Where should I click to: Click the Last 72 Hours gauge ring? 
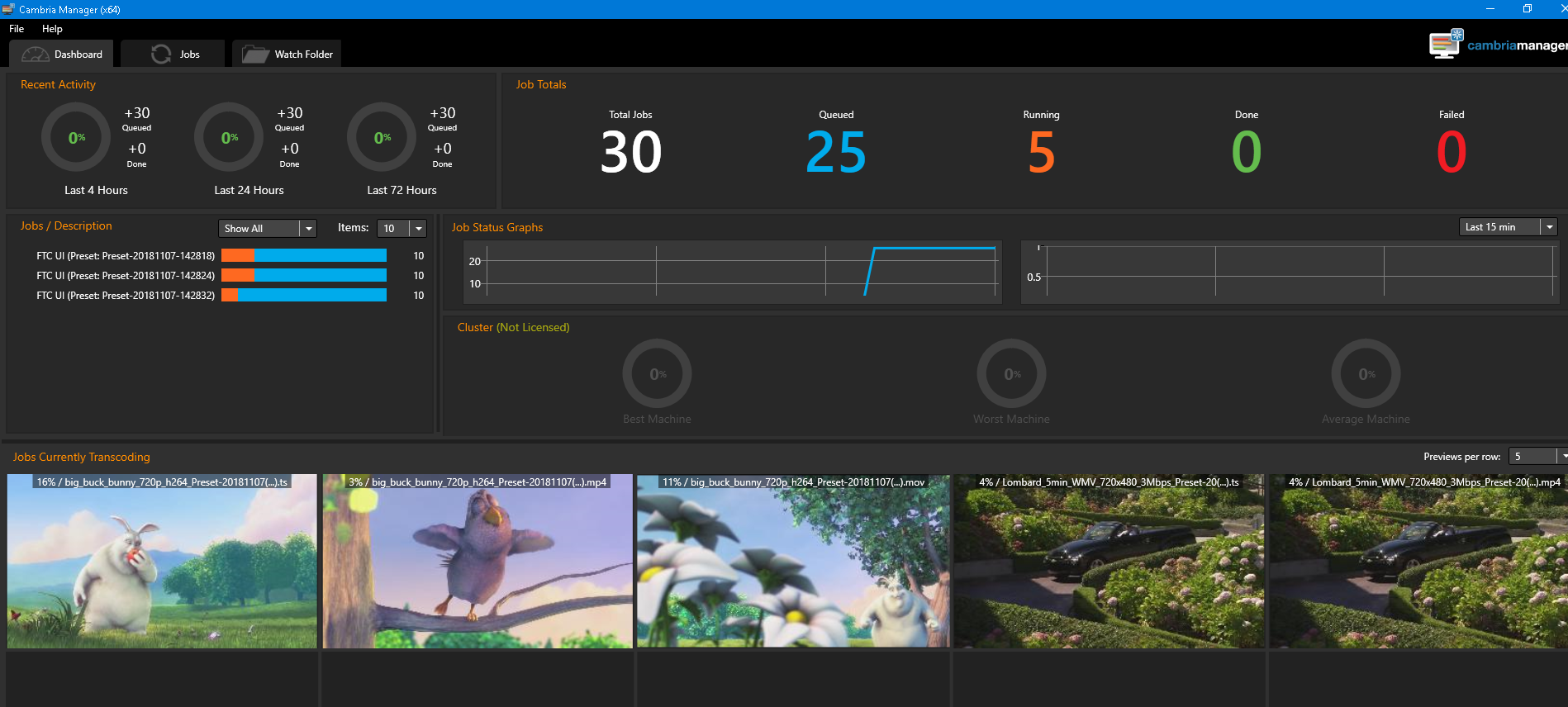[382, 137]
